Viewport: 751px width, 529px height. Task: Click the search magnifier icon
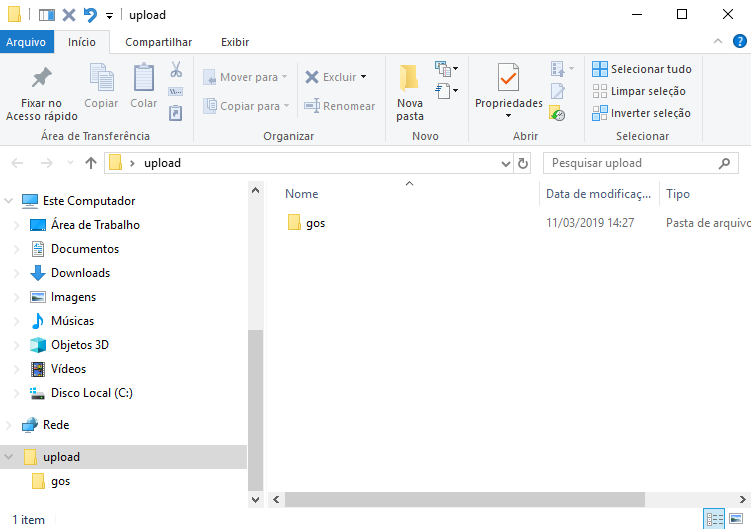tap(724, 163)
